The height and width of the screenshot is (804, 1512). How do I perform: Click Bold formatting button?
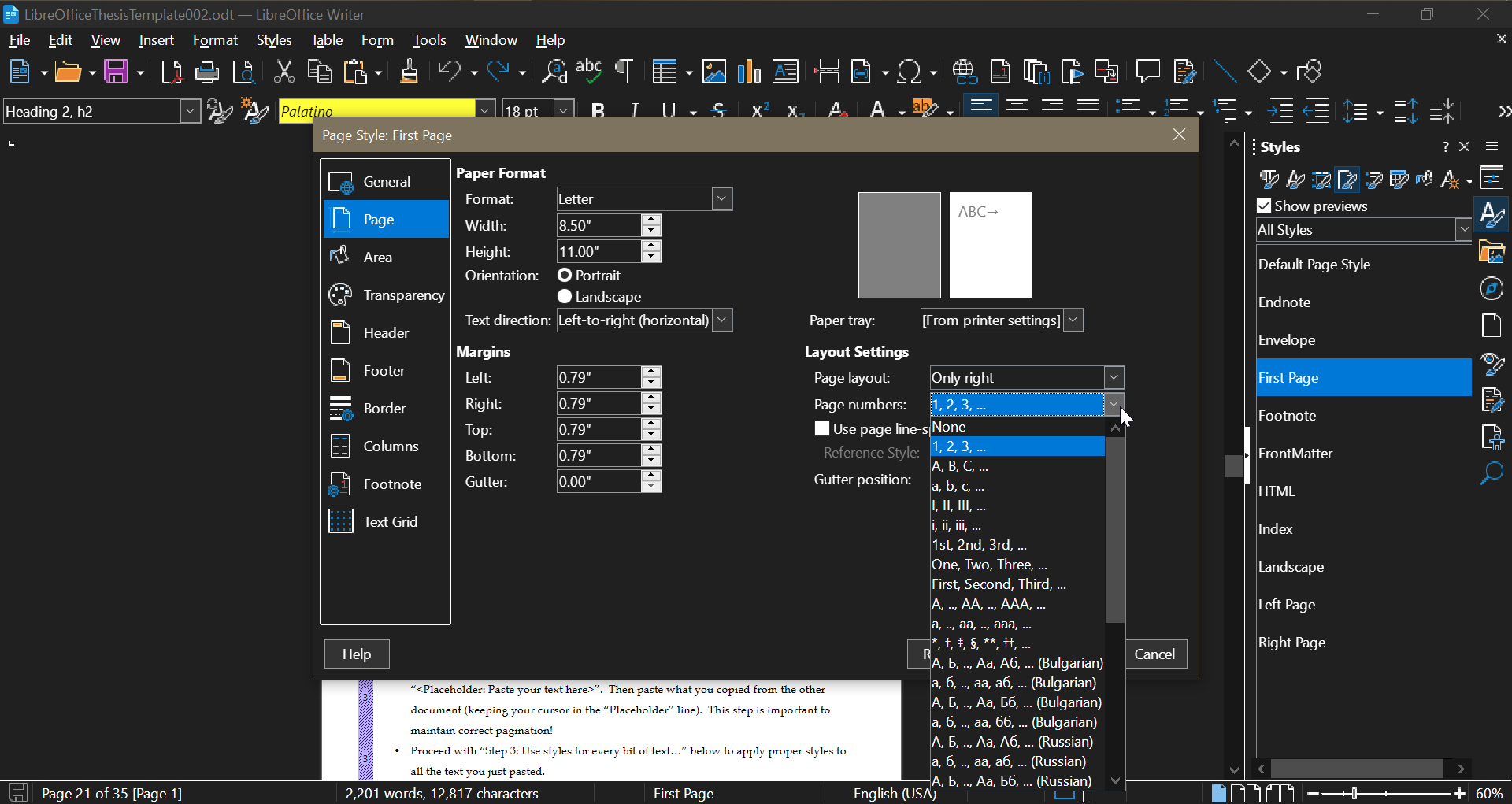click(598, 111)
